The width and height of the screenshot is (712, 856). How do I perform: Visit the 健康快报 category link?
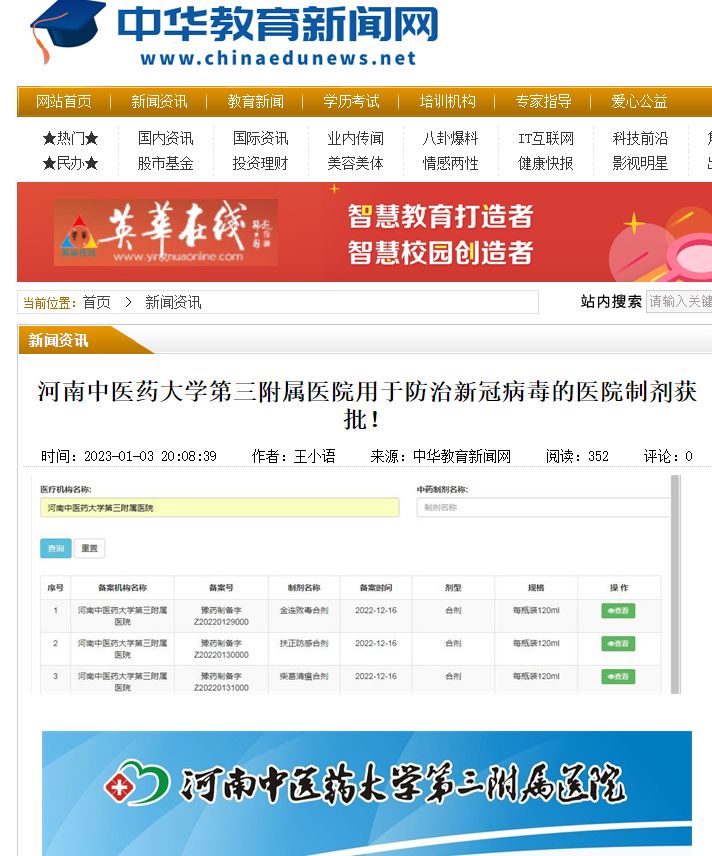(546, 163)
